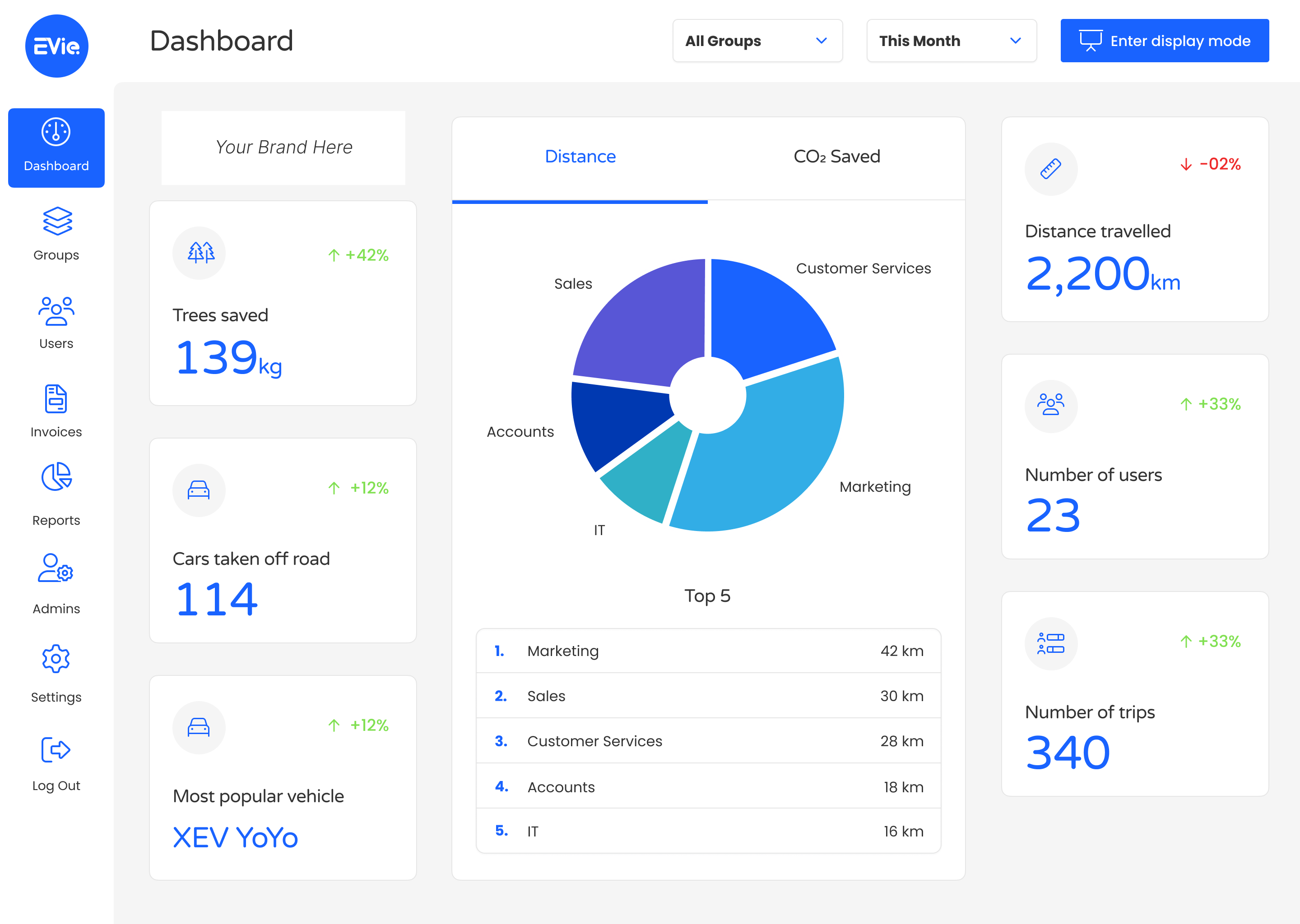Click Enter display mode button
This screenshot has width=1300, height=924.
1164,41
